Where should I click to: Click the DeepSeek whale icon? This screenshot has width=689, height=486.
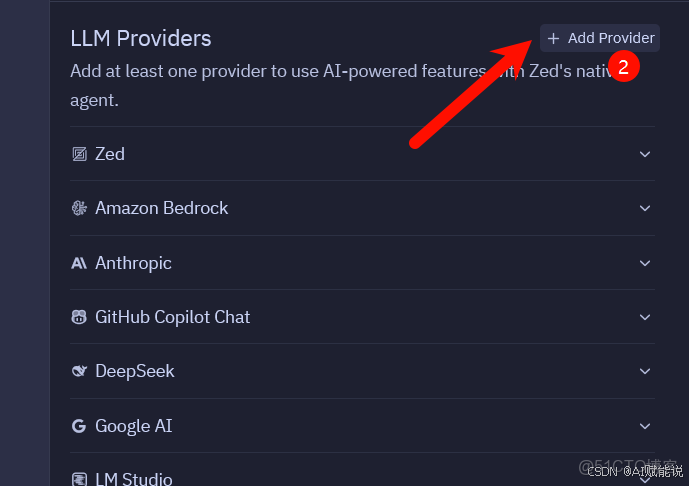pyautogui.click(x=79, y=371)
